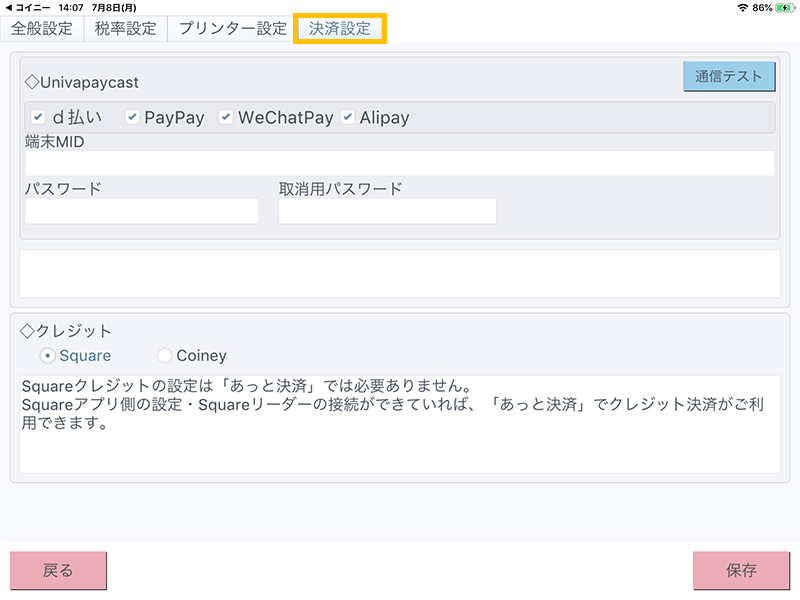Focus the パスワード input field
Viewport: 800px width, 600px height.
coord(141,211)
